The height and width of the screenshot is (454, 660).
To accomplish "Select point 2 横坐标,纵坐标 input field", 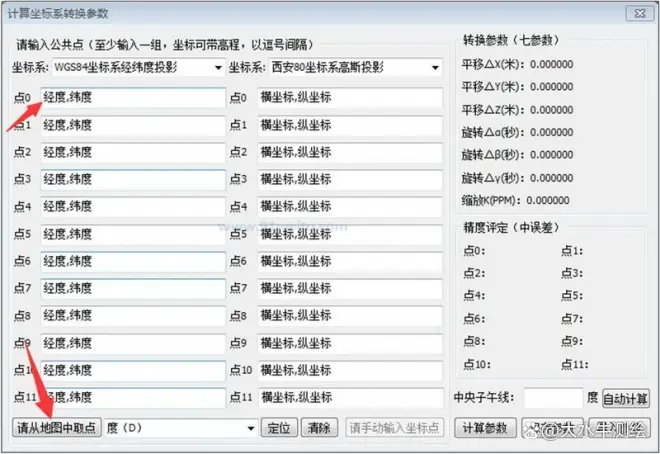I will [x=348, y=152].
